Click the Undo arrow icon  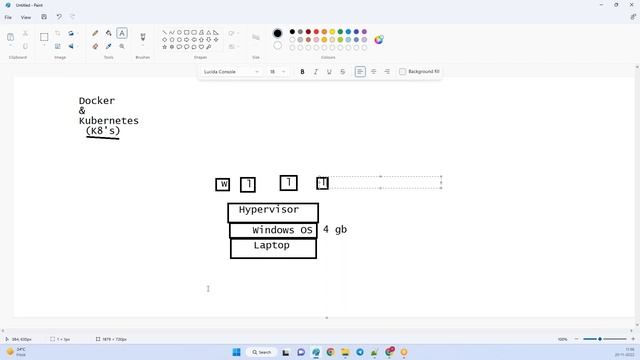coord(59,17)
